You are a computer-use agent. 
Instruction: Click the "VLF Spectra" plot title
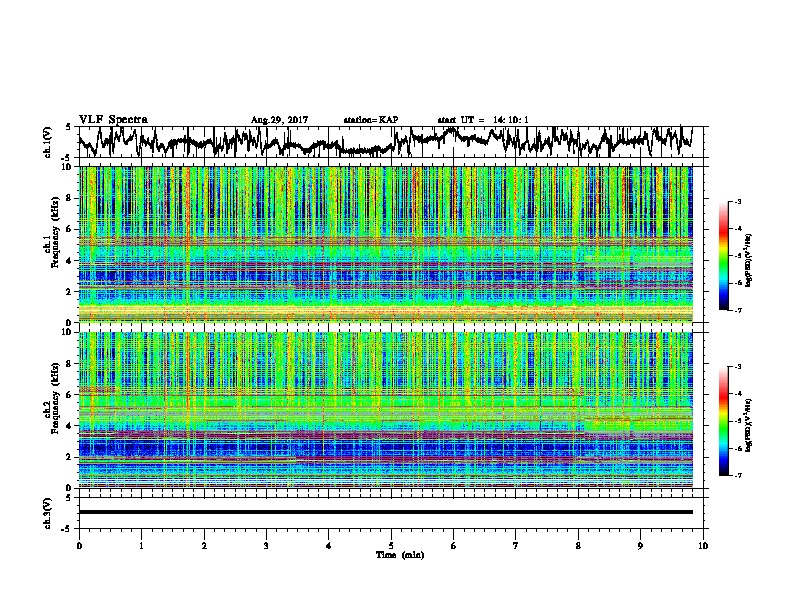point(113,120)
